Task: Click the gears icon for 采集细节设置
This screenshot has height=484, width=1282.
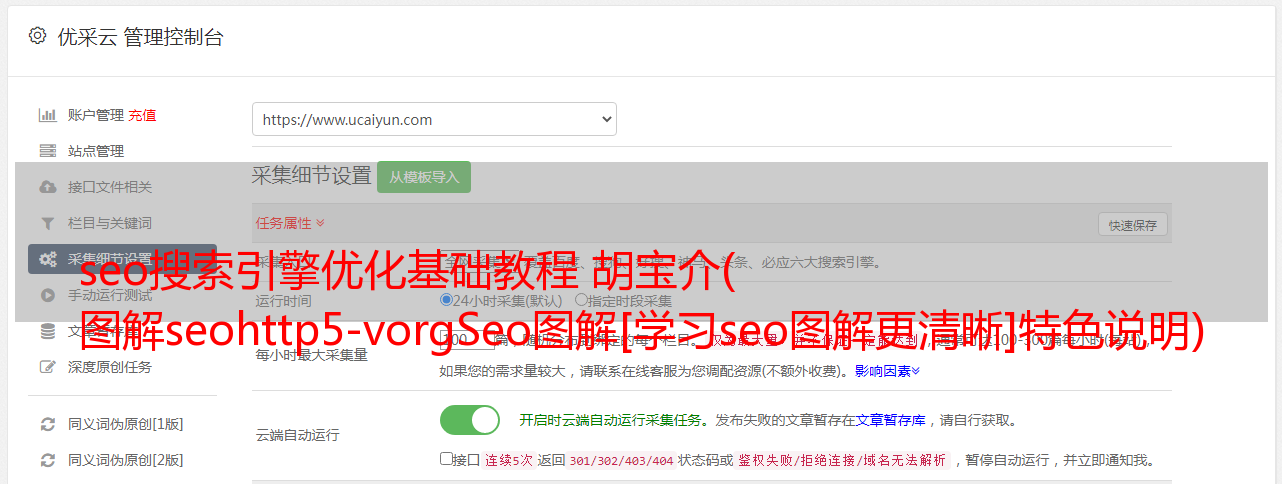Action: click(x=47, y=259)
